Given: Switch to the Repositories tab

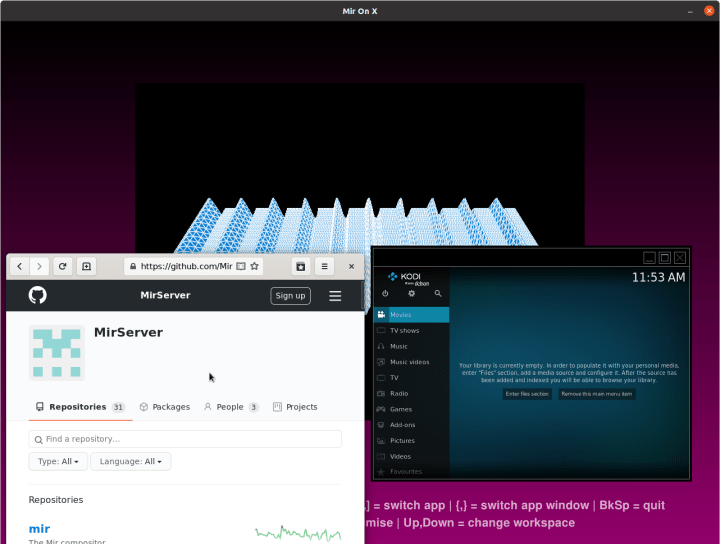Looking at the screenshot, I should 80,407.
